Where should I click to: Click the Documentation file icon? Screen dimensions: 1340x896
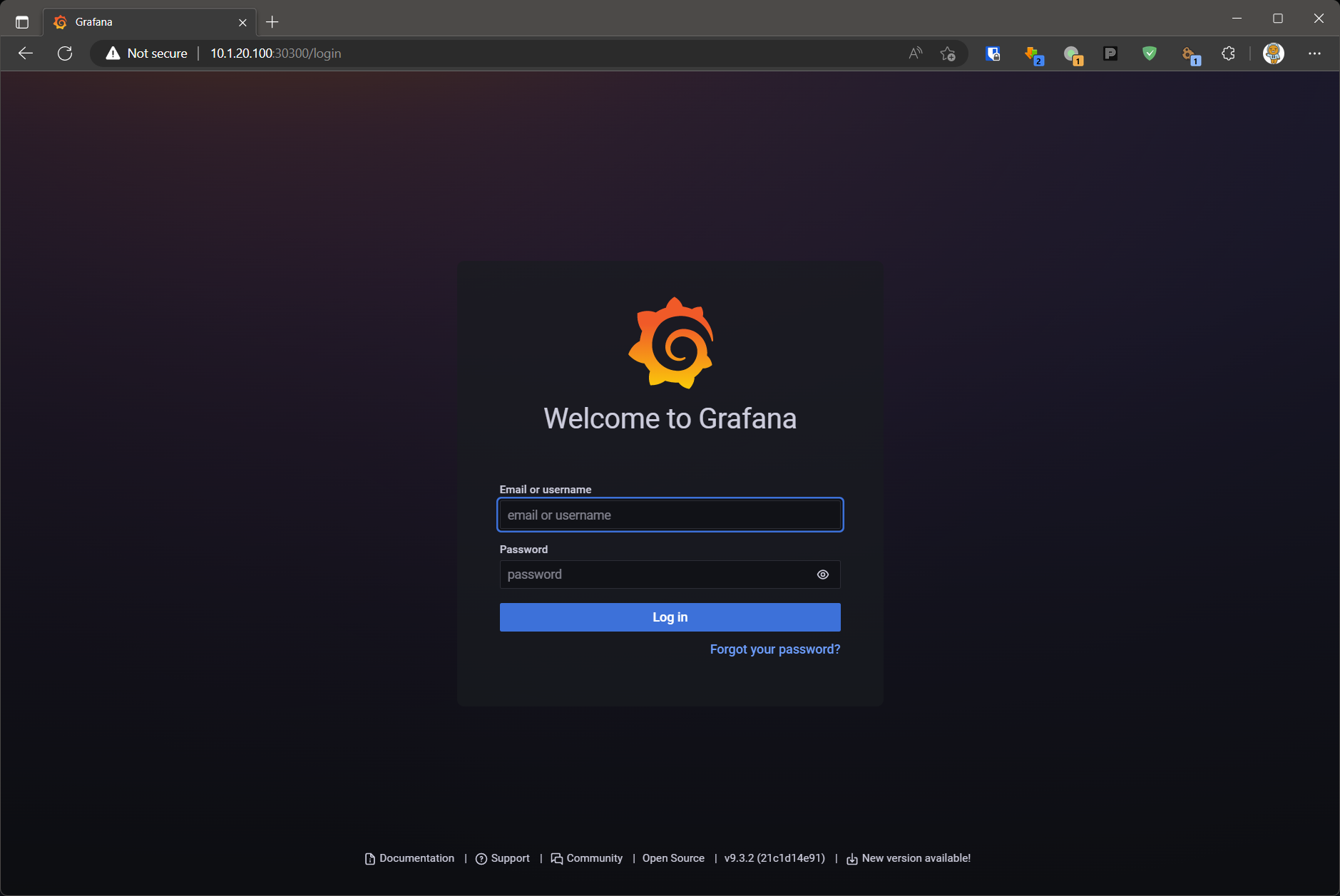[x=369, y=859]
